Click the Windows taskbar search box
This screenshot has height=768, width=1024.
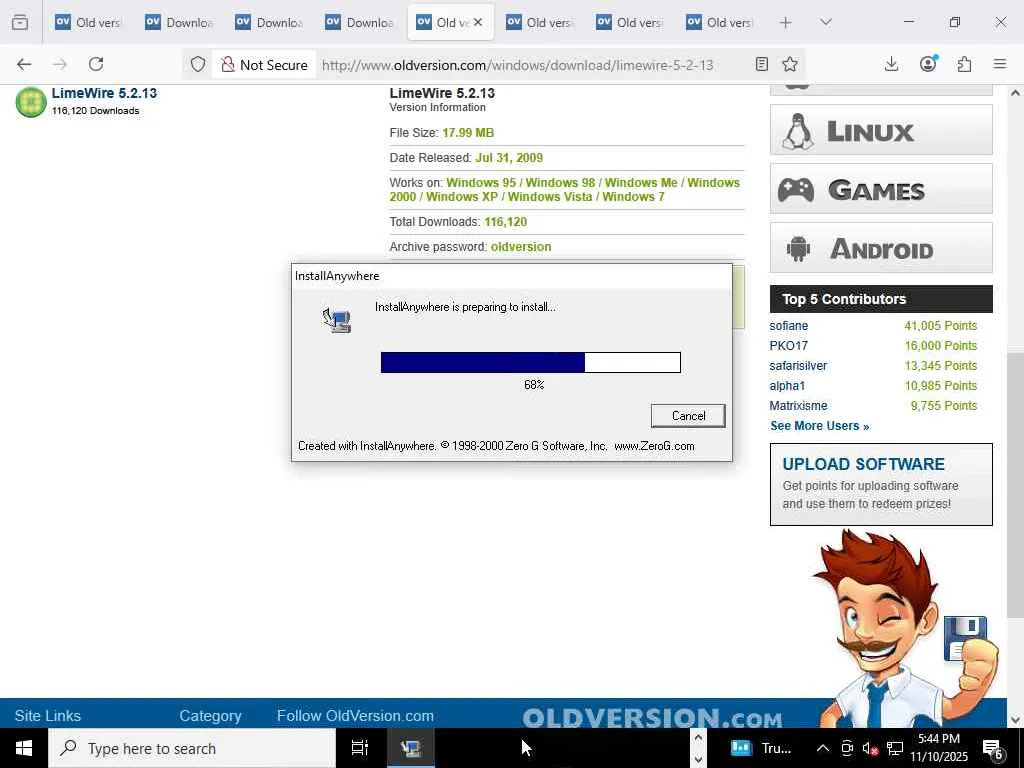point(192,748)
